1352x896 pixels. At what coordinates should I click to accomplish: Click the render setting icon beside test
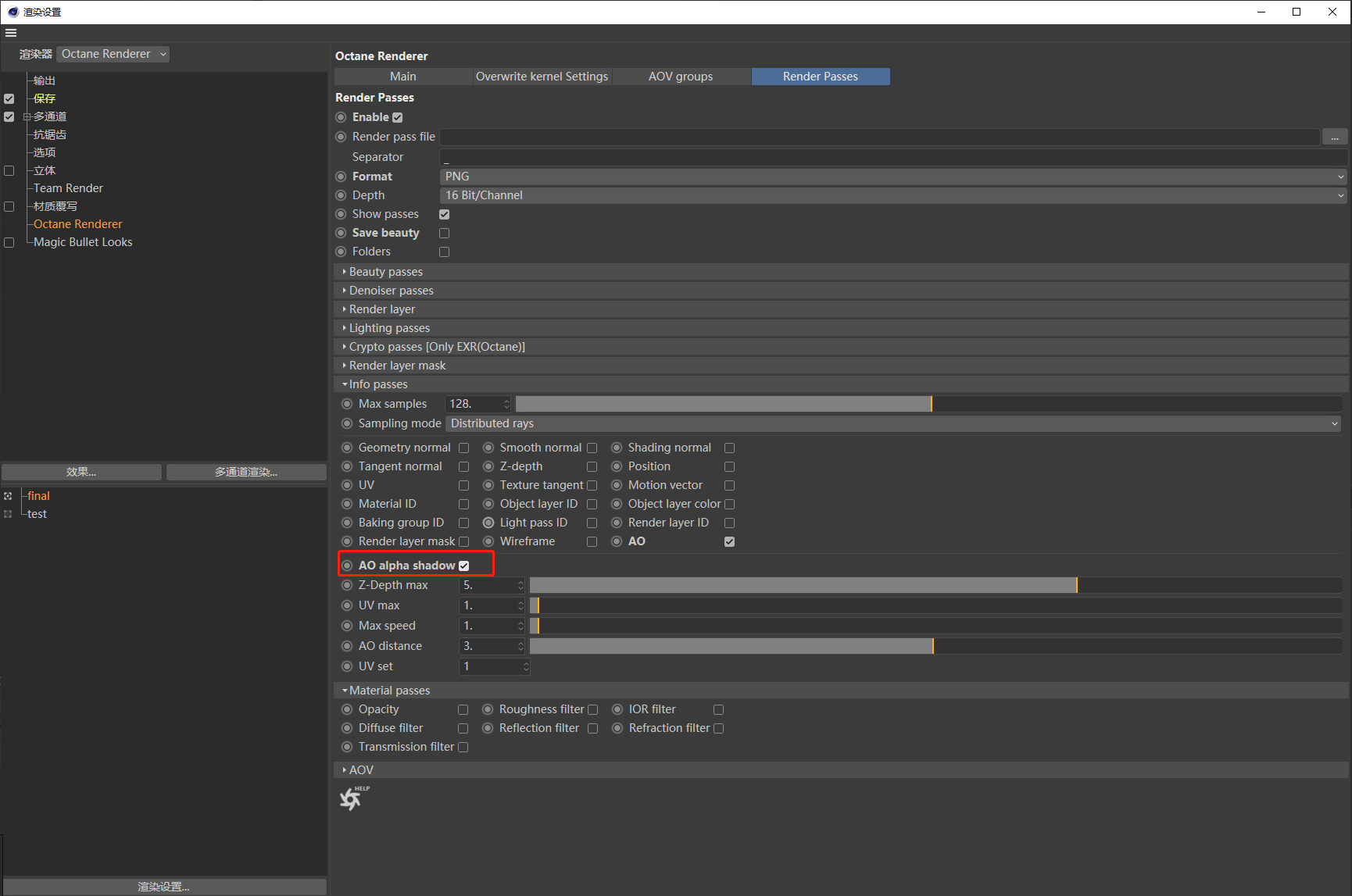(x=8, y=514)
